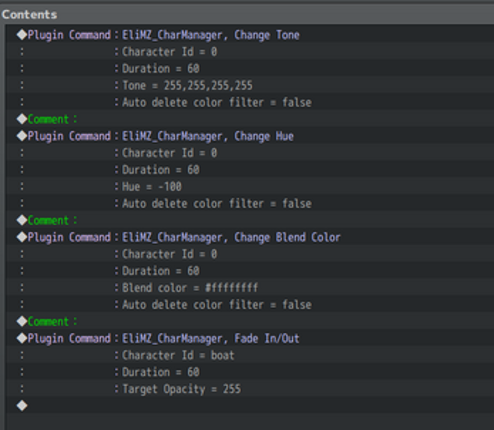
Task: Select the Hue = -100 line
Action: coord(250,186)
